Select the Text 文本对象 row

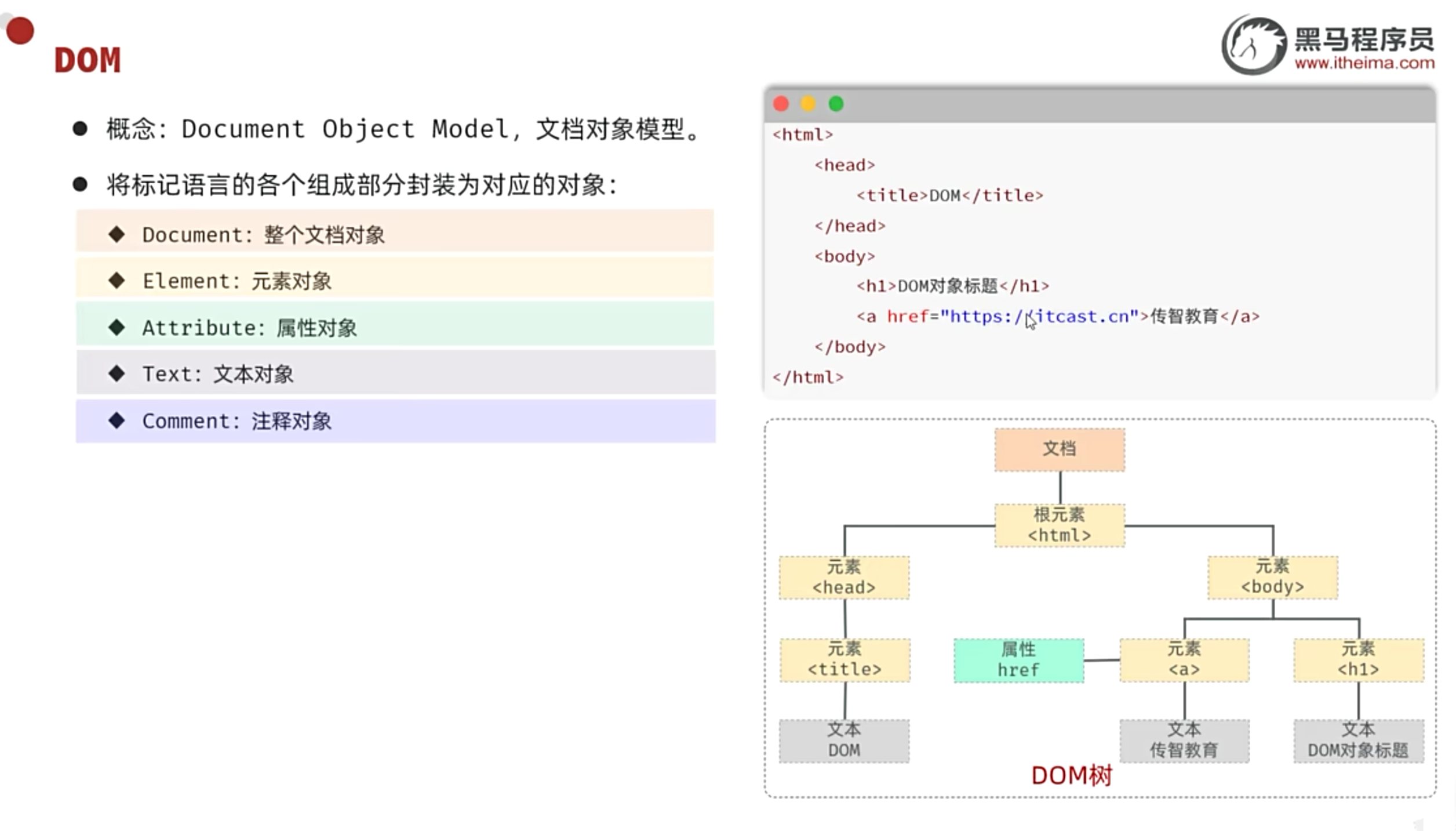(394, 373)
